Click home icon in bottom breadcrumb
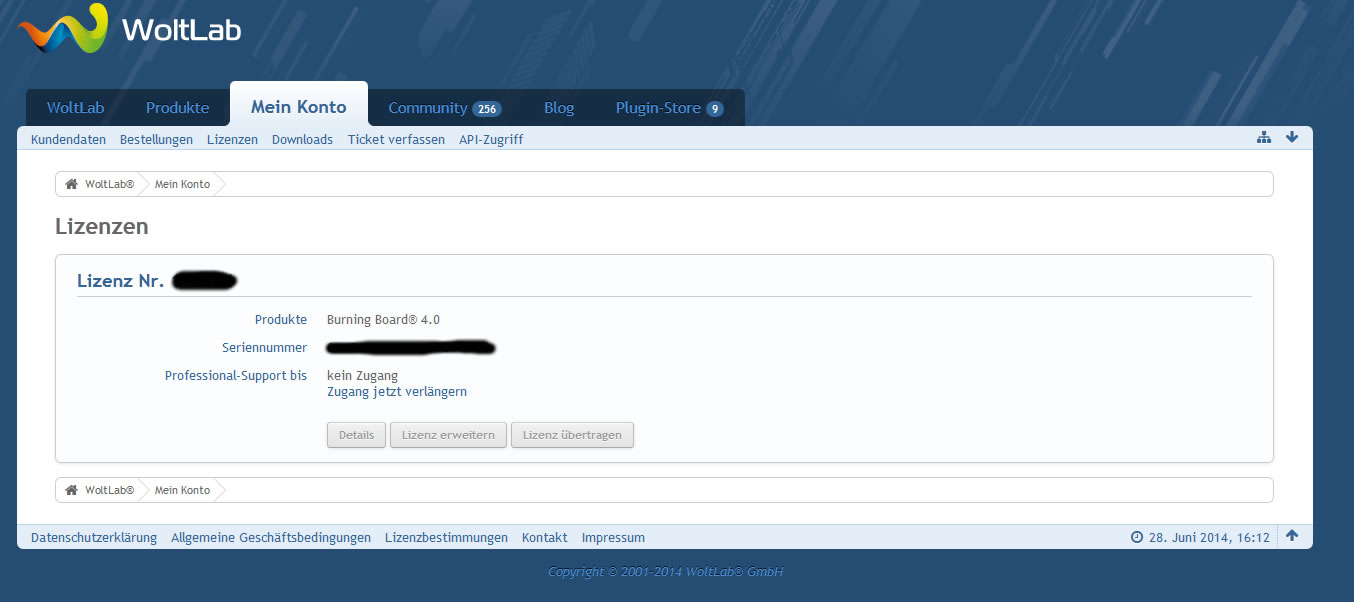Screen dimensions: 1354x602 pos(71,490)
